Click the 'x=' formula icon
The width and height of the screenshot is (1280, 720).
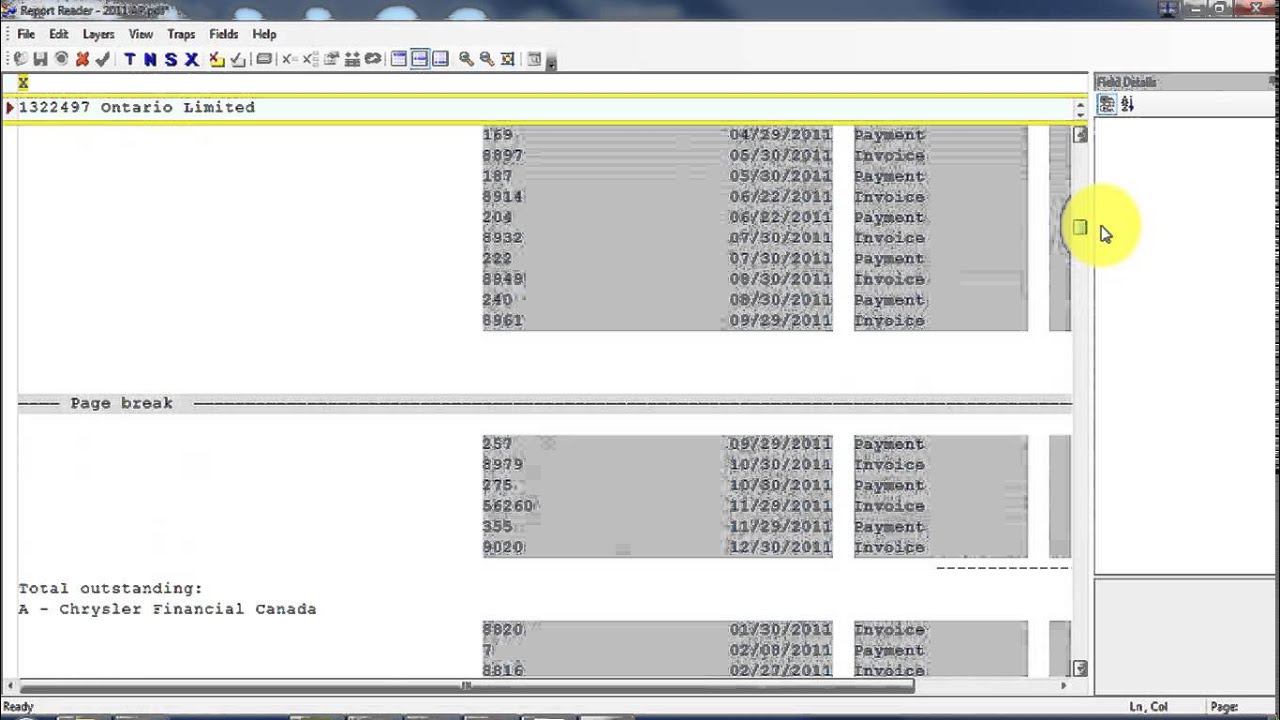[289, 59]
